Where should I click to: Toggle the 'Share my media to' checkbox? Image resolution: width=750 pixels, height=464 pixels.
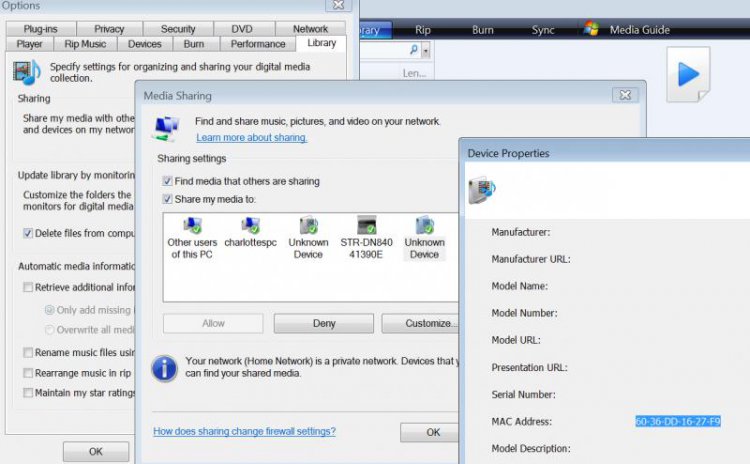[167, 199]
